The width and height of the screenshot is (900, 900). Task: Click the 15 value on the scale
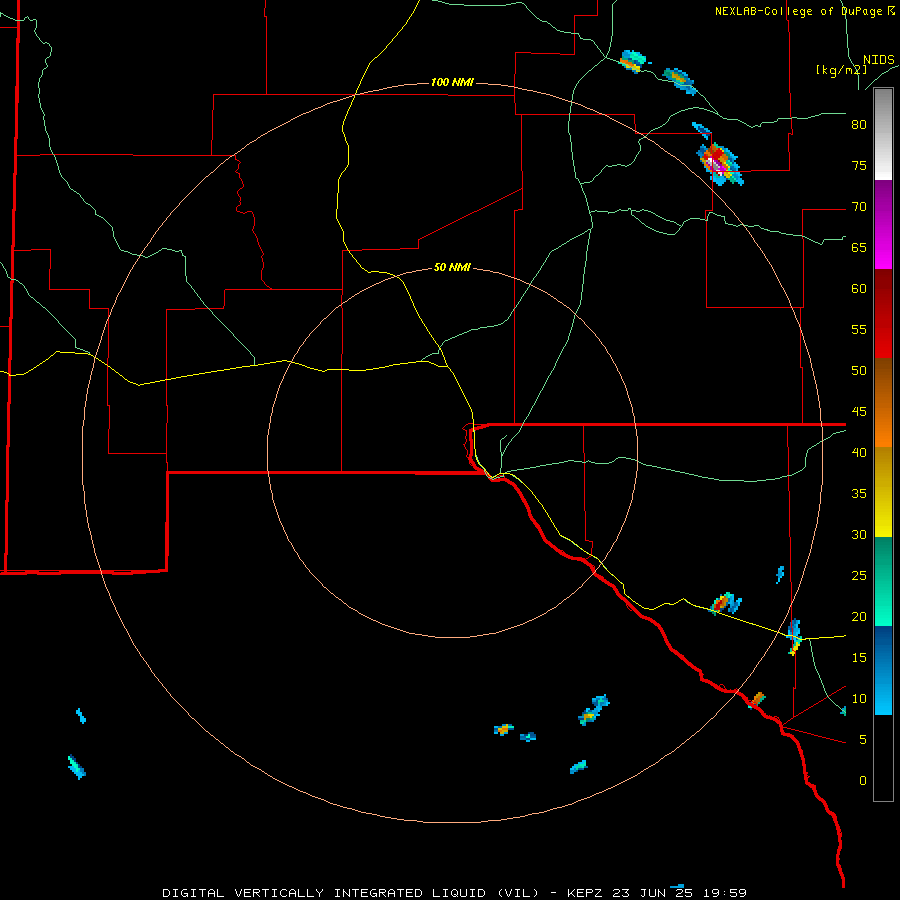(859, 657)
